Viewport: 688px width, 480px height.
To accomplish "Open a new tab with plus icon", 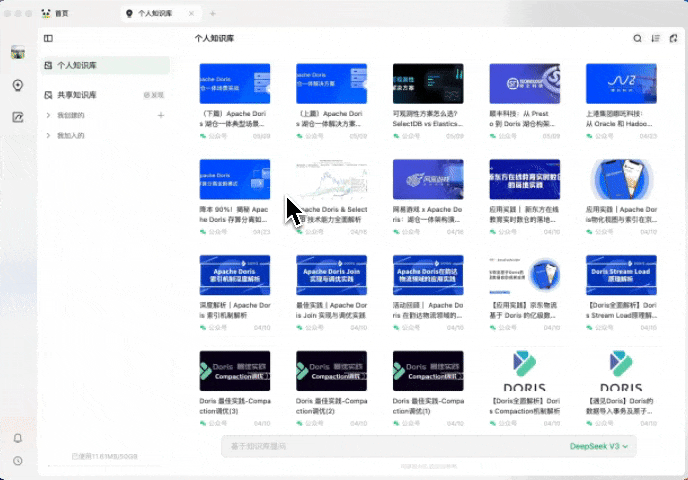I will coord(213,14).
